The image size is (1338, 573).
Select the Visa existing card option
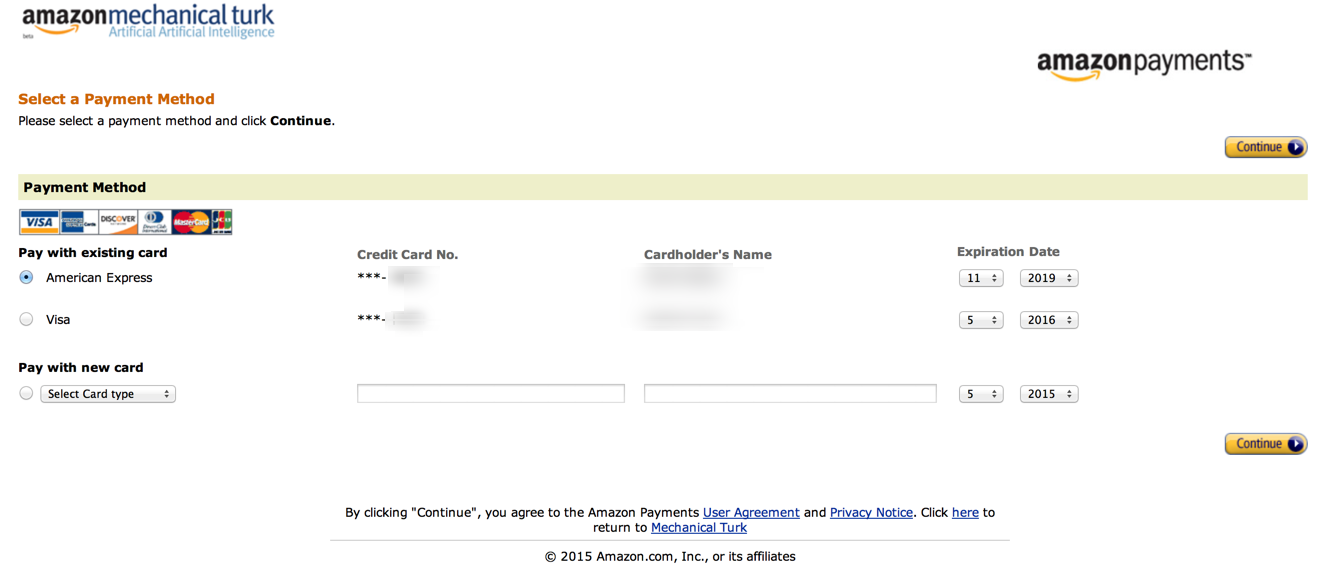27,319
